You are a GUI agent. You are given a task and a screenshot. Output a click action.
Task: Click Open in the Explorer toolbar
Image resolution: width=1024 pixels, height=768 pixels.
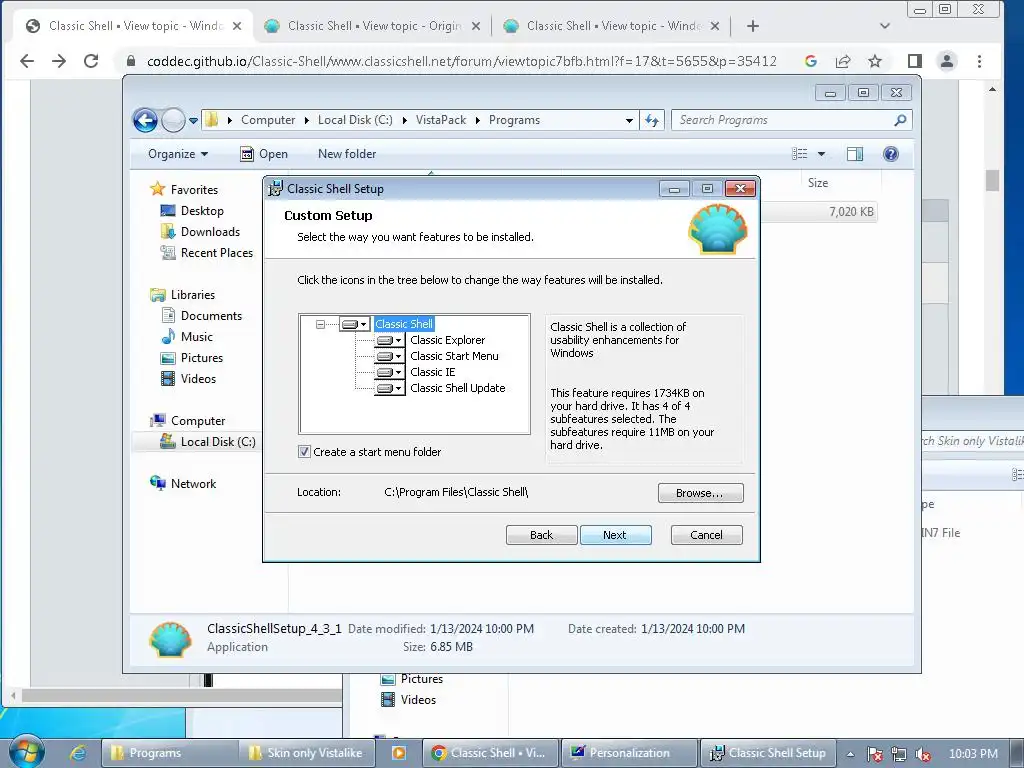[x=264, y=154]
